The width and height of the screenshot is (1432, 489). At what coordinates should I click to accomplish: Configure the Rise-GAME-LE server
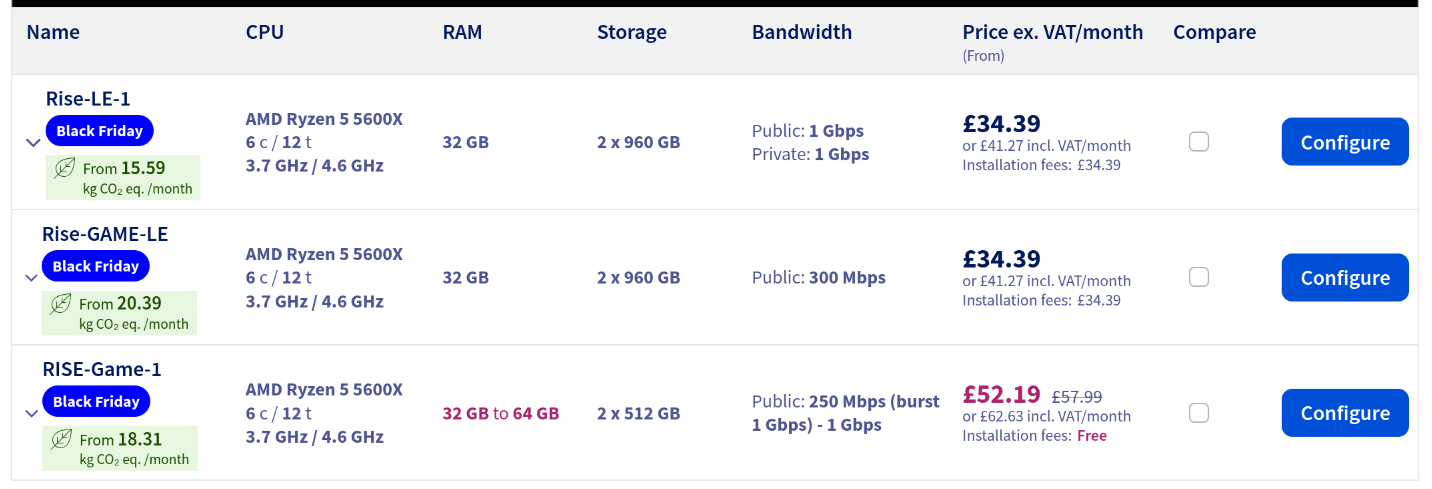(x=1344, y=277)
